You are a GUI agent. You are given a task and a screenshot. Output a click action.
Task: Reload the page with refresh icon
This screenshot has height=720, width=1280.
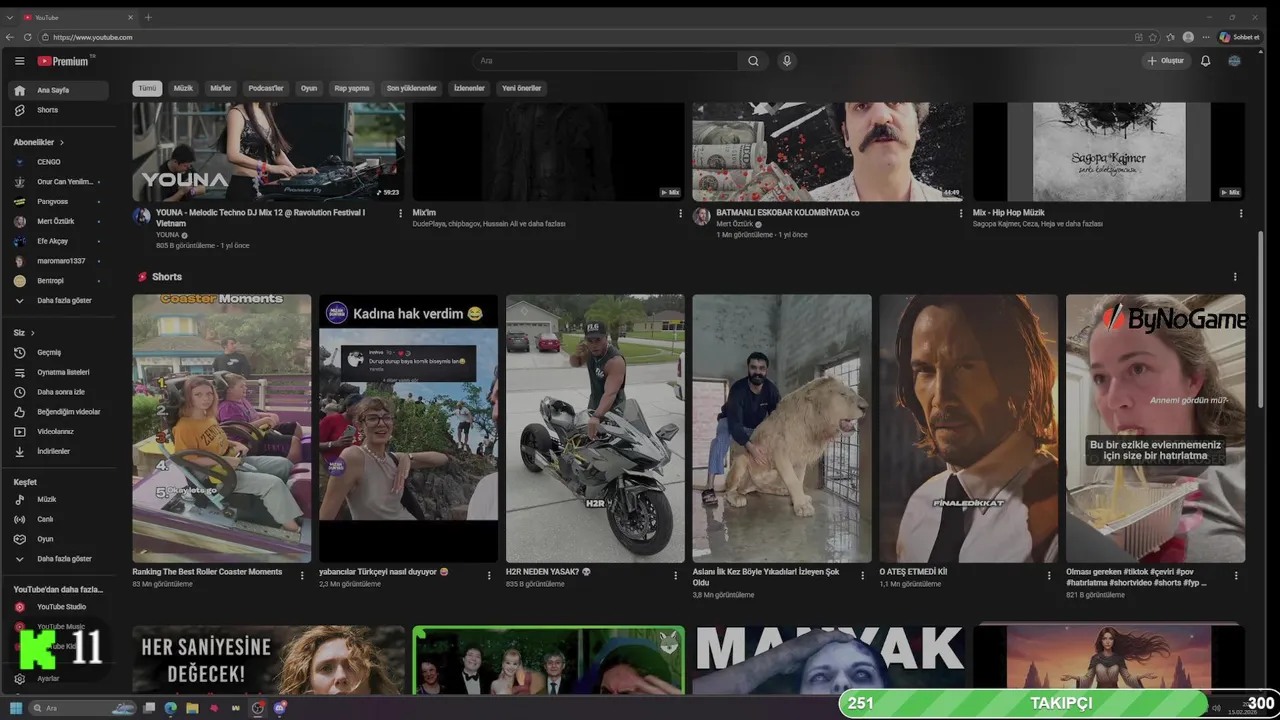point(27,37)
